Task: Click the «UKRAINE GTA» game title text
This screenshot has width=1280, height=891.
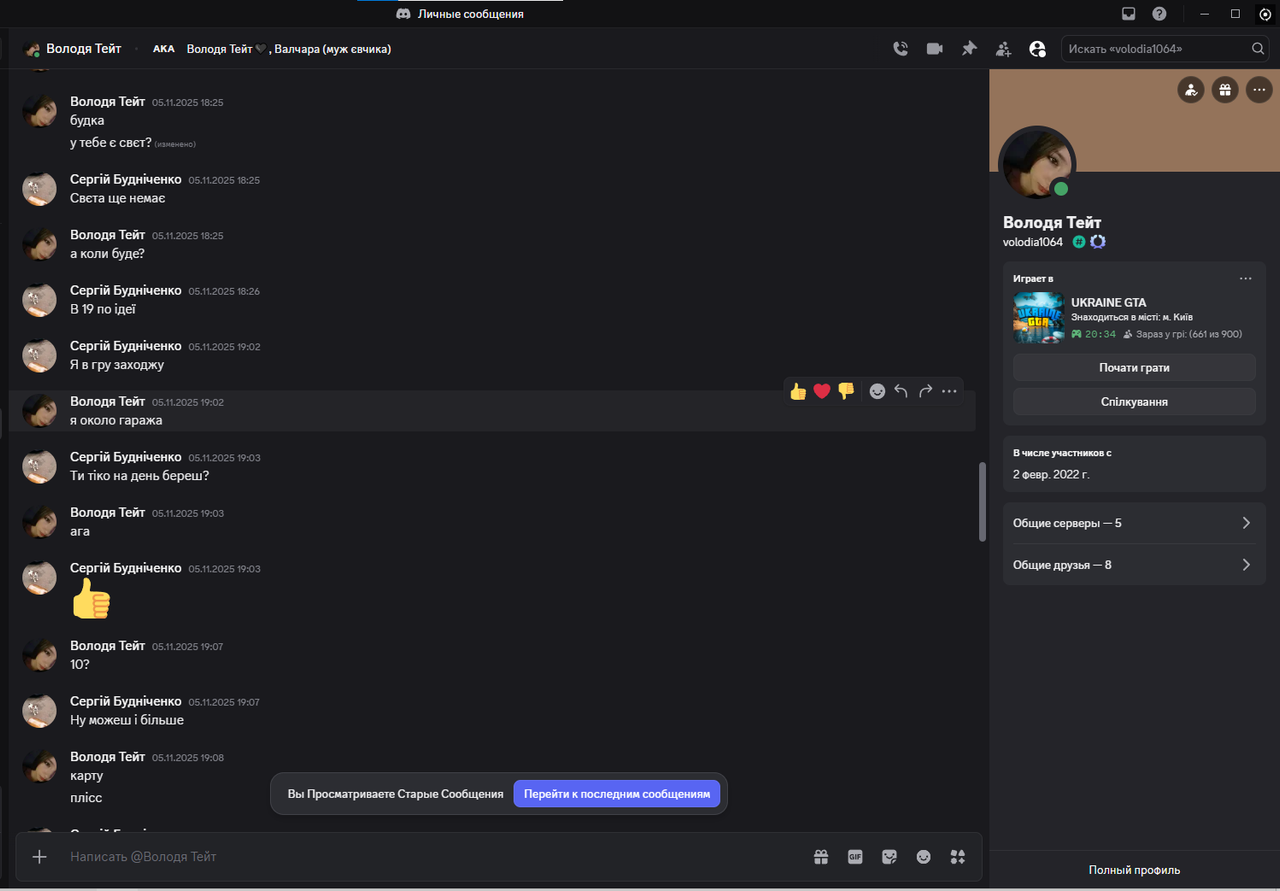Action: [x=1108, y=302]
